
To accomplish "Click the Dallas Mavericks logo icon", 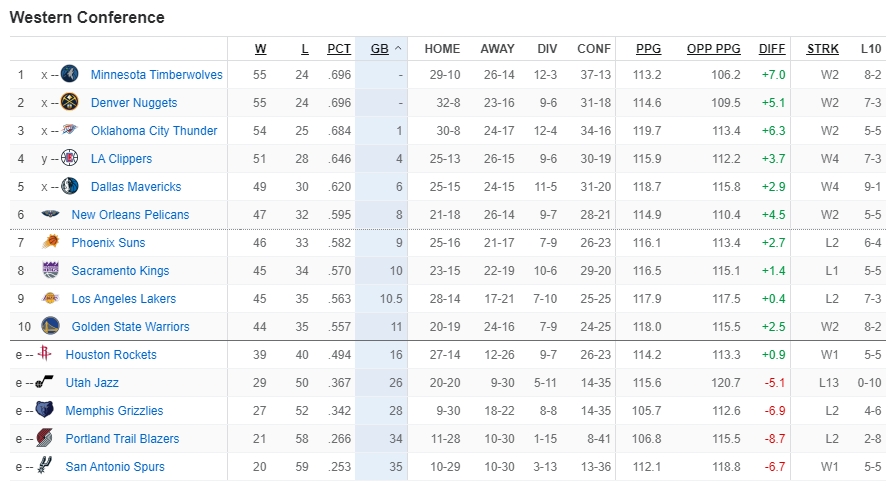I will (x=70, y=187).
